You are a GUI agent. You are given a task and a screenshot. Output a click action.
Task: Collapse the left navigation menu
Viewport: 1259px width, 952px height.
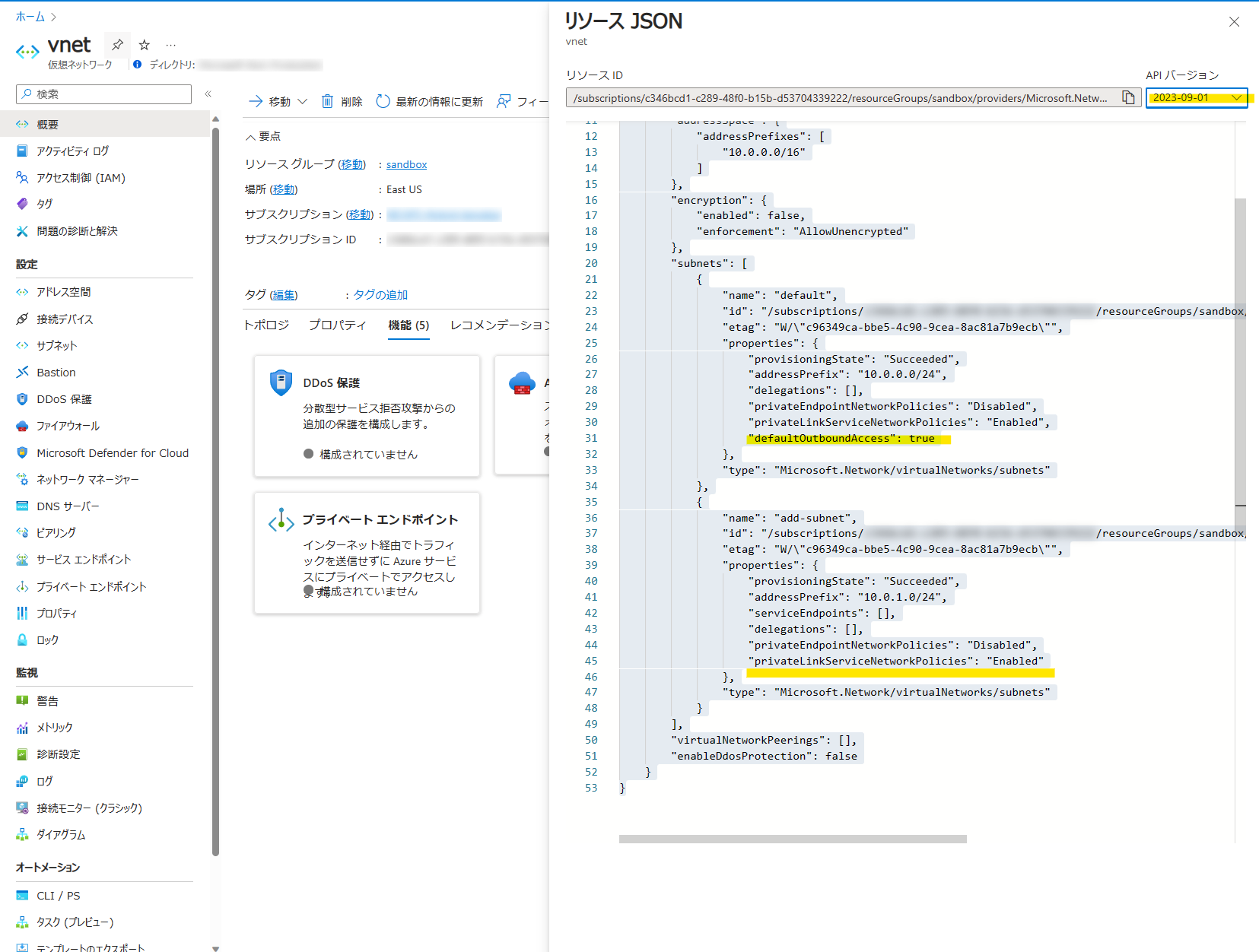(208, 94)
